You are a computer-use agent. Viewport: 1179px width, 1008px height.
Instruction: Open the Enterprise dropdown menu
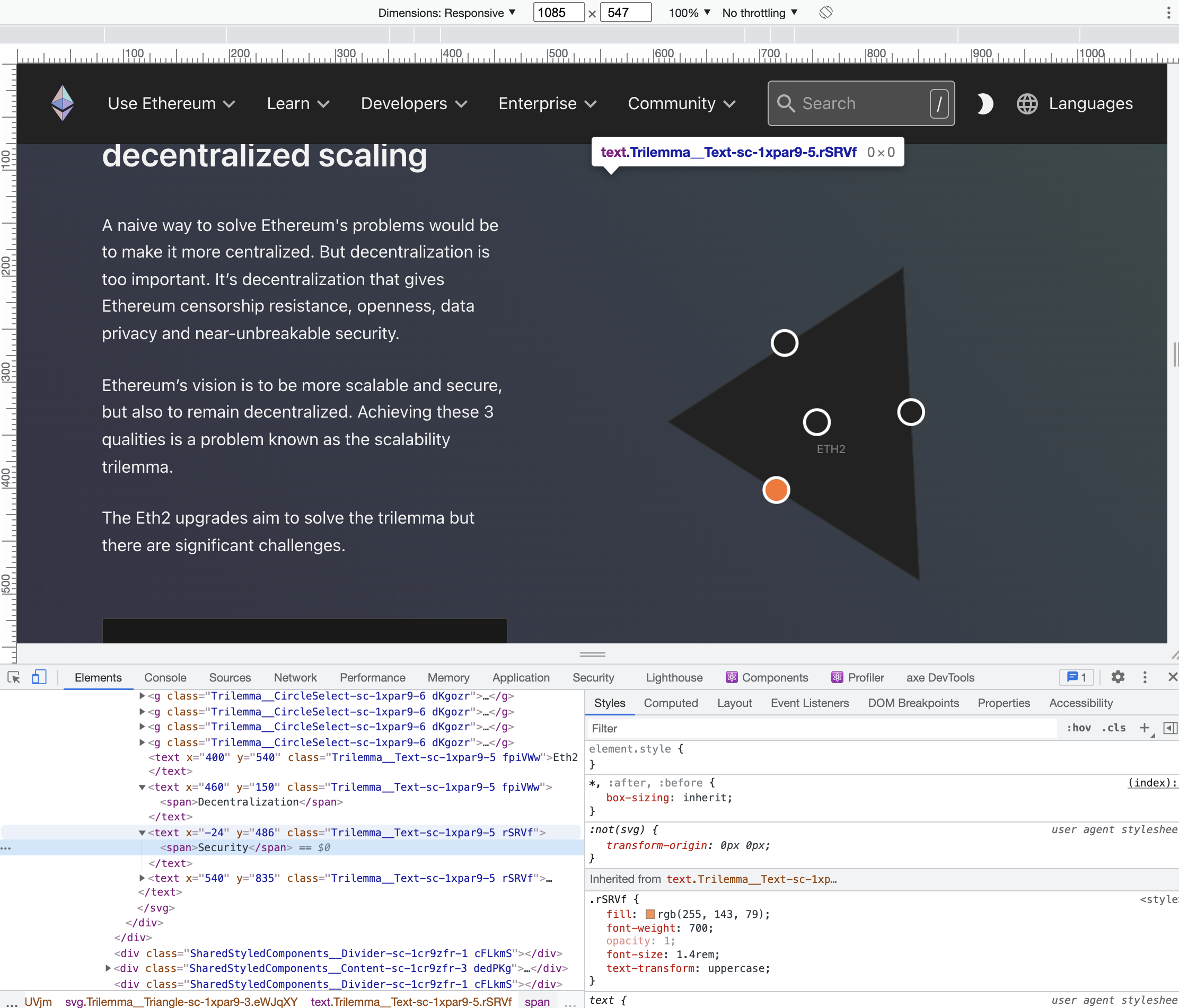tap(548, 103)
